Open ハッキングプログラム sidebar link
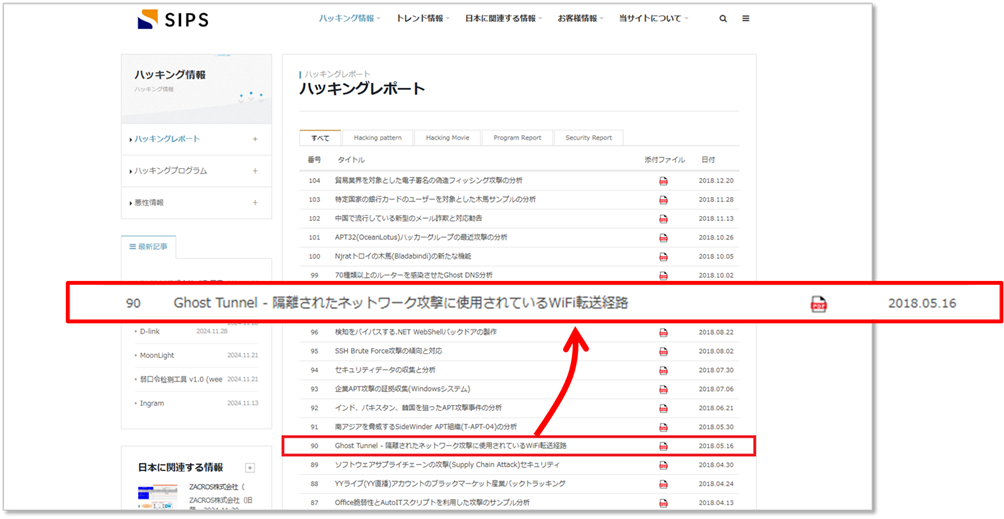 [x=170, y=171]
